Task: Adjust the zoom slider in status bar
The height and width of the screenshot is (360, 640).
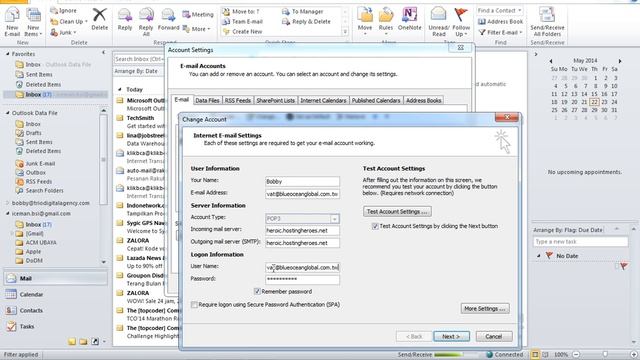Action: (x=605, y=354)
